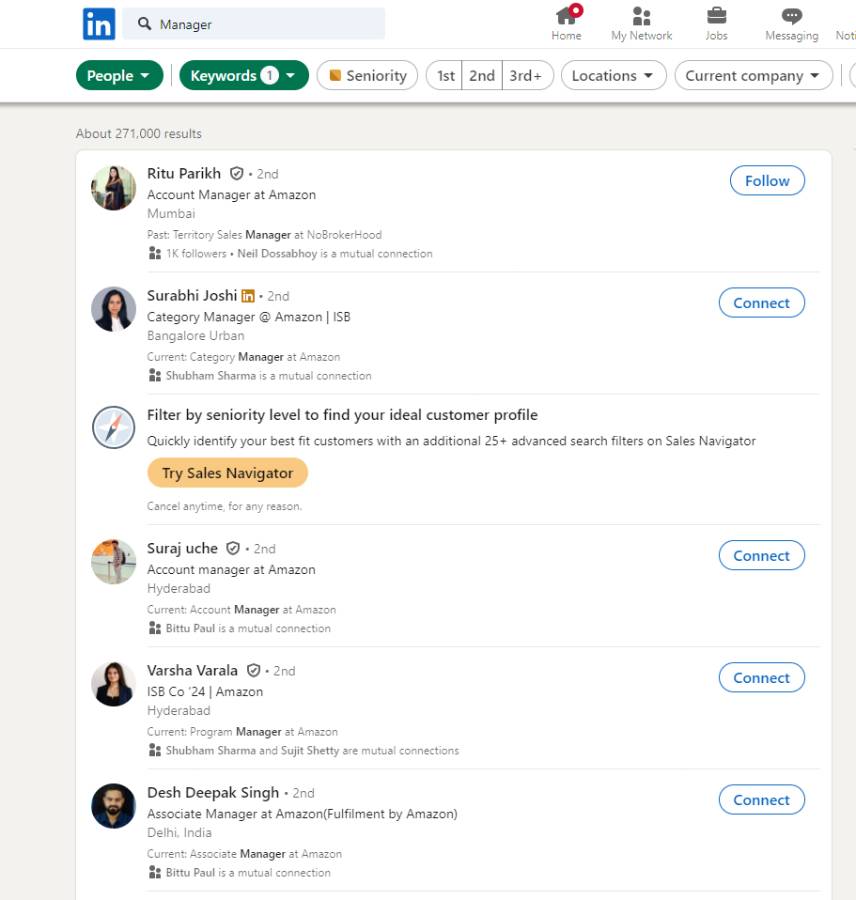Connect with Suraj uche
856x900 pixels.
(x=761, y=556)
